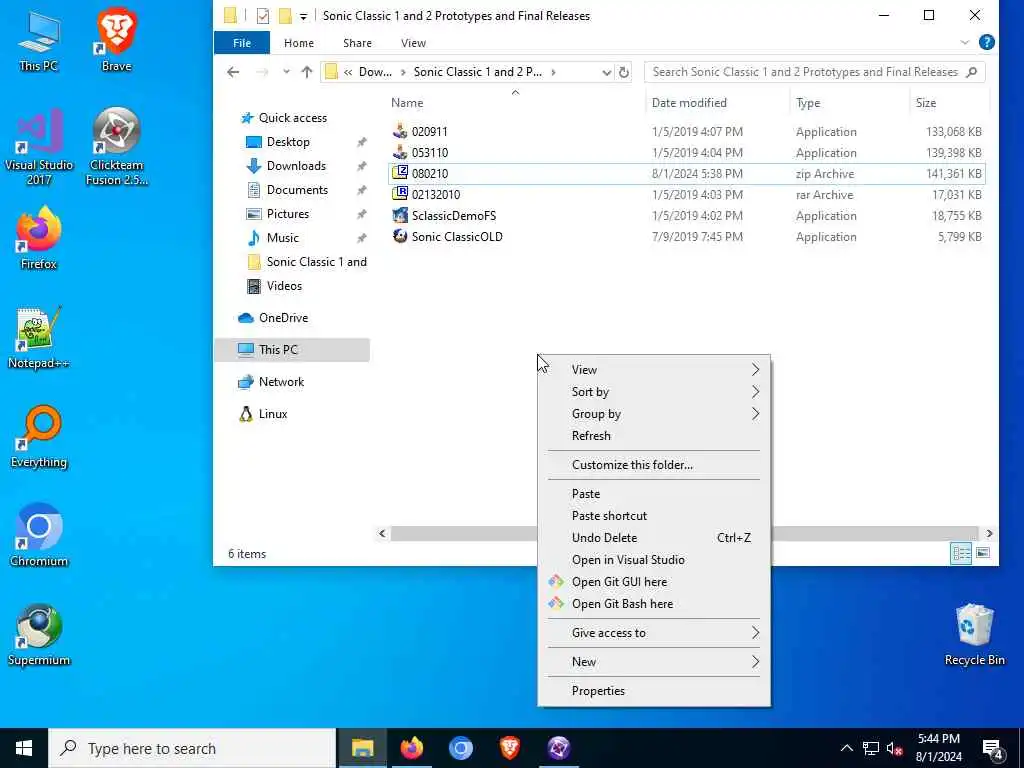
Task: Open Visual Studio 2017 desktop shortcut
Action: [39, 147]
